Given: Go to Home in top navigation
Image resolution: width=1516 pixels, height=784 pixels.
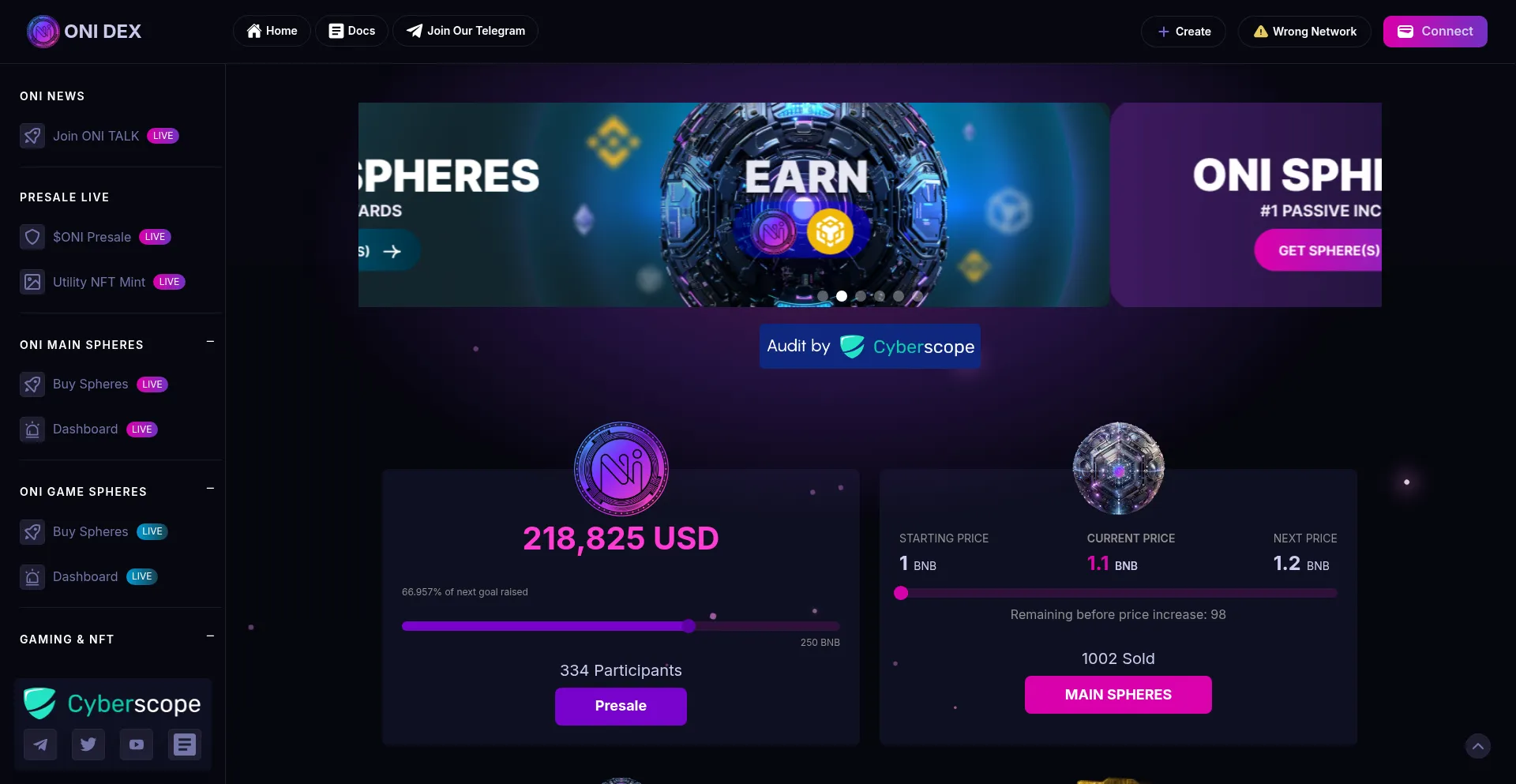Looking at the screenshot, I should coord(272,31).
